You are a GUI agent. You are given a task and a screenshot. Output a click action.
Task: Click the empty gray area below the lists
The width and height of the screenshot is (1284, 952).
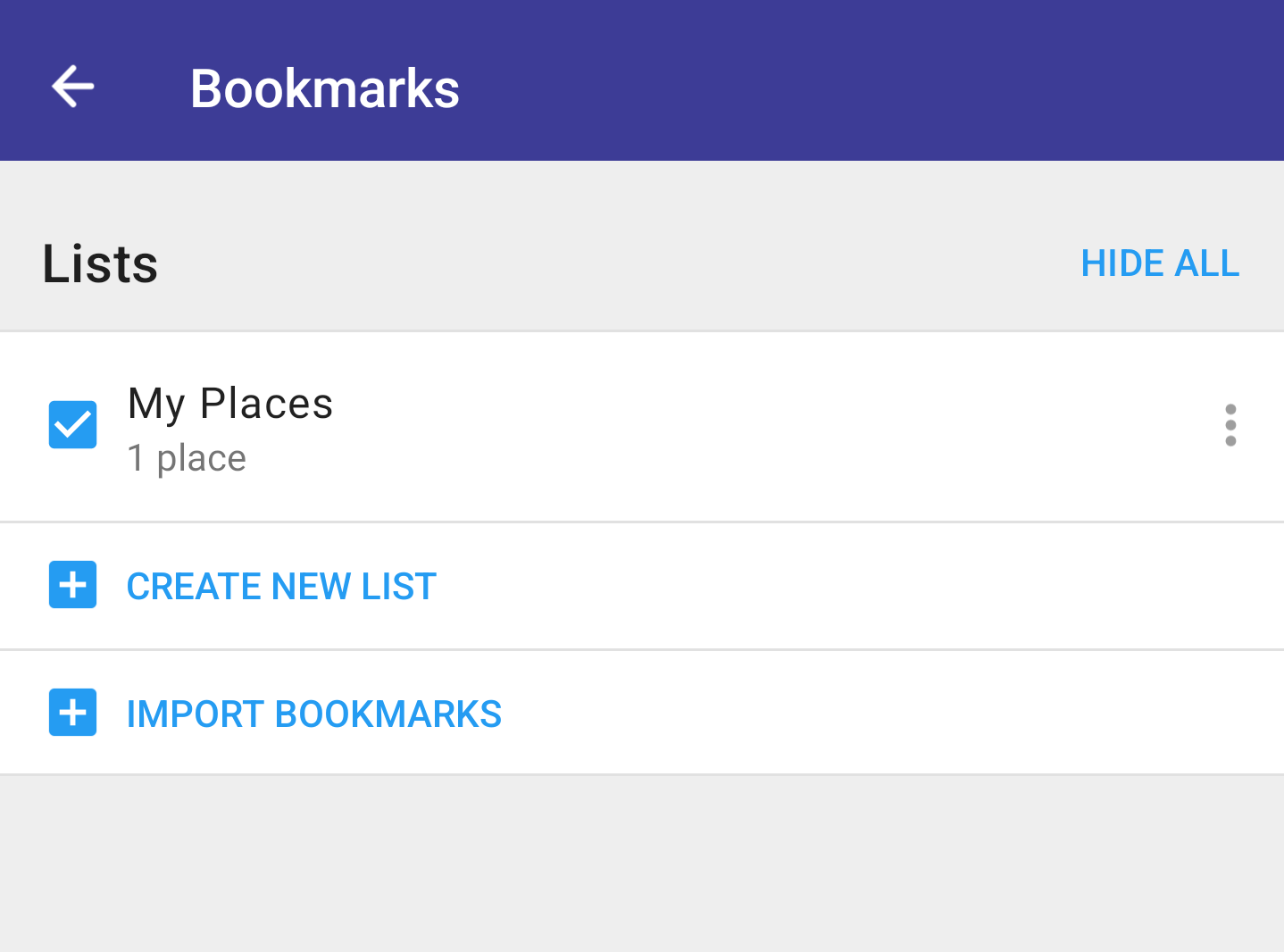(642, 864)
